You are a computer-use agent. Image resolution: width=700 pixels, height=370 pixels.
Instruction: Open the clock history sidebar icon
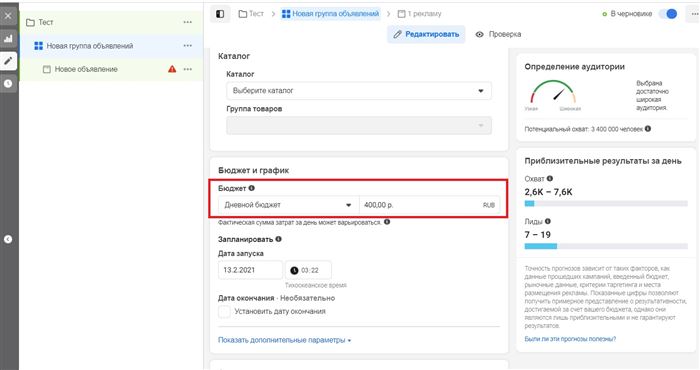(x=8, y=83)
